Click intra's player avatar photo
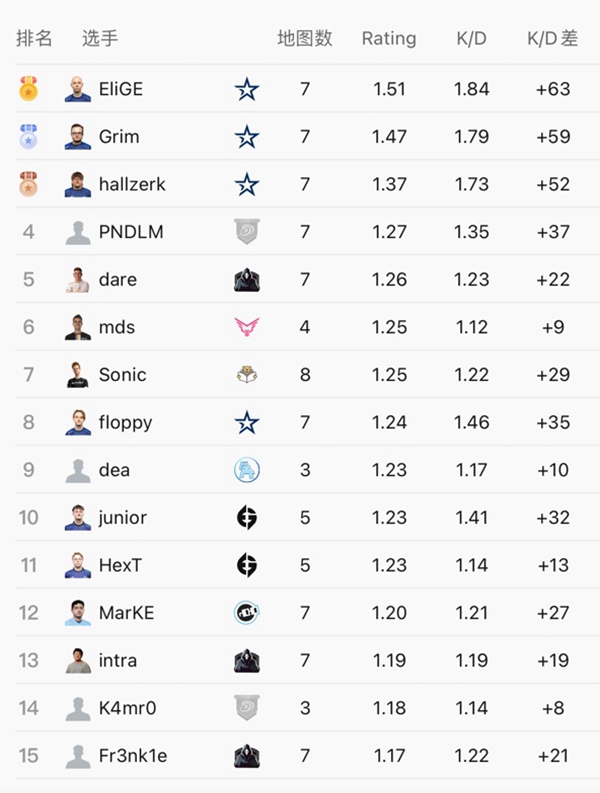This screenshot has width=600, height=793. pyautogui.click(x=78, y=660)
